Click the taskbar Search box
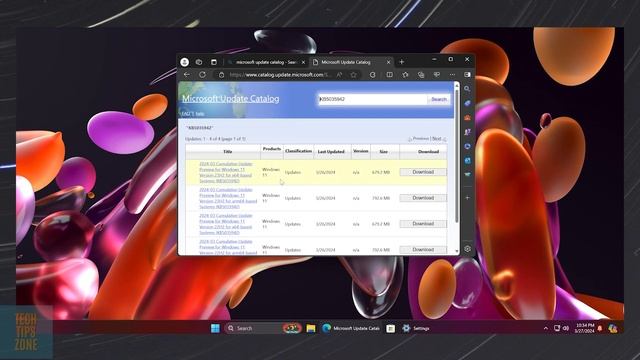 [263, 328]
